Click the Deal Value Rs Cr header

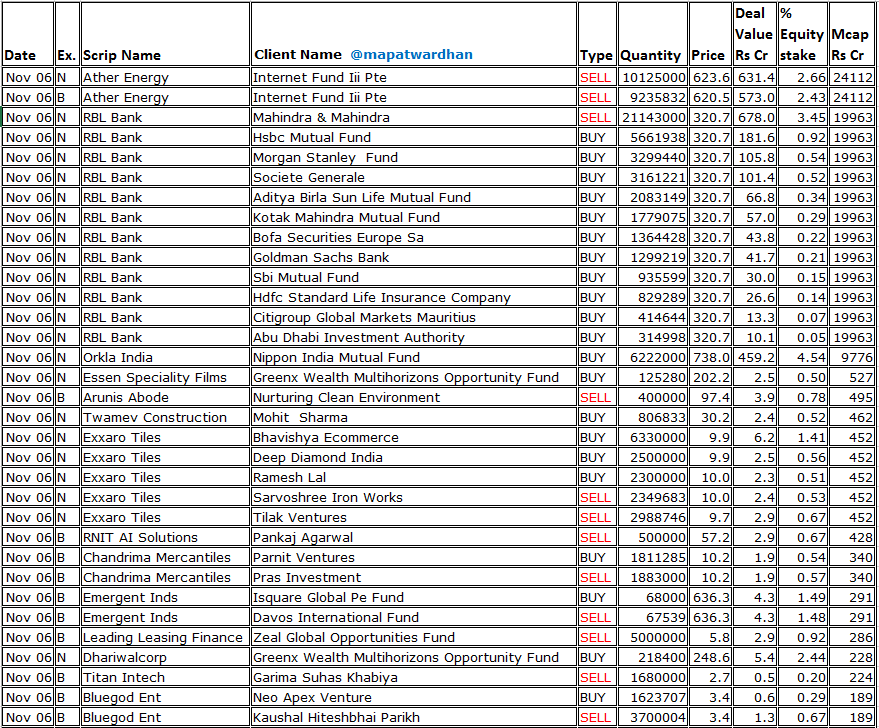pyautogui.click(x=753, y=34)
